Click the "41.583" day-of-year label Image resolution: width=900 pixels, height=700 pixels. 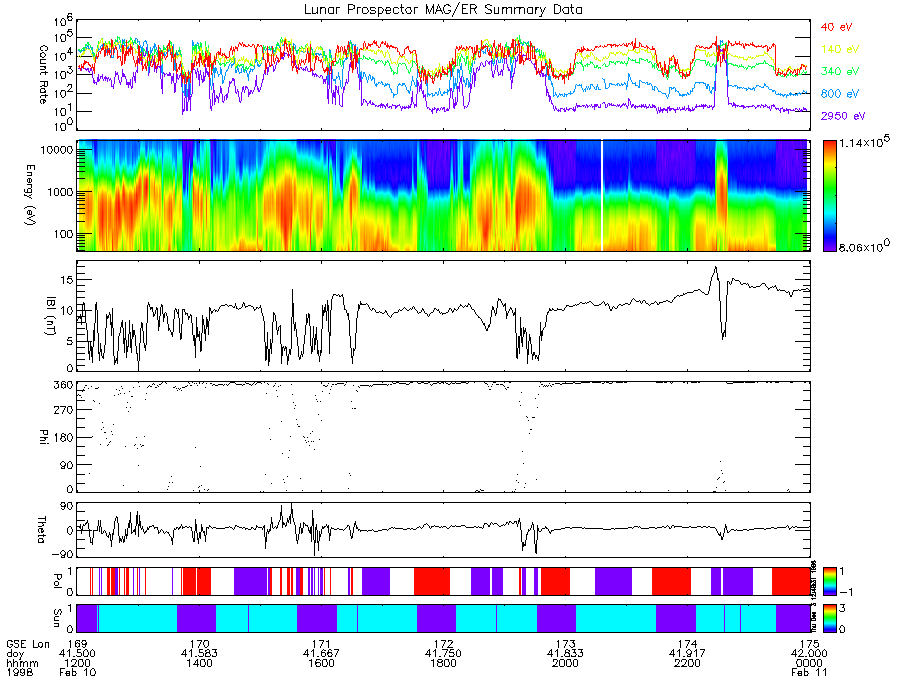tap(199, 654)
